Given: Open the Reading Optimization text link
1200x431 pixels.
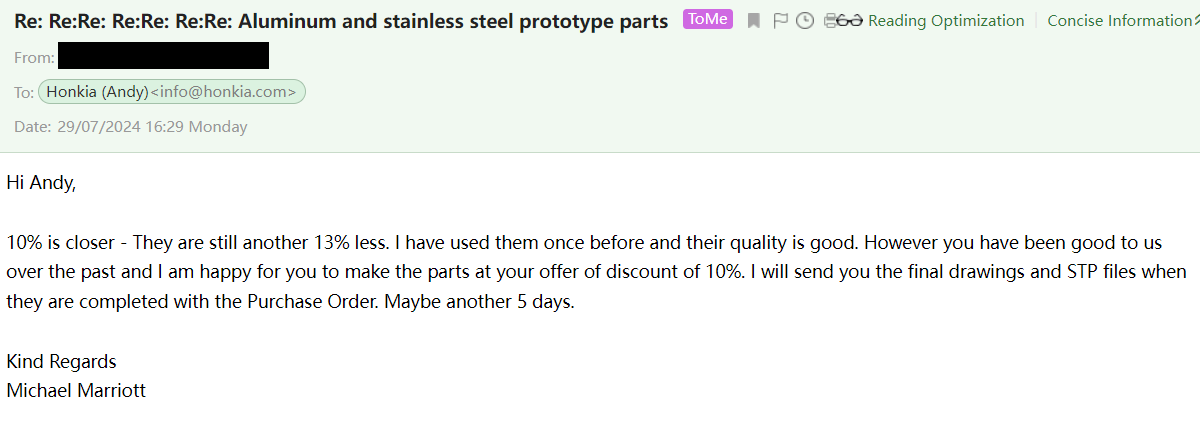Looking at the screenshot, I should pyautogui.click(x=946, y=20).
